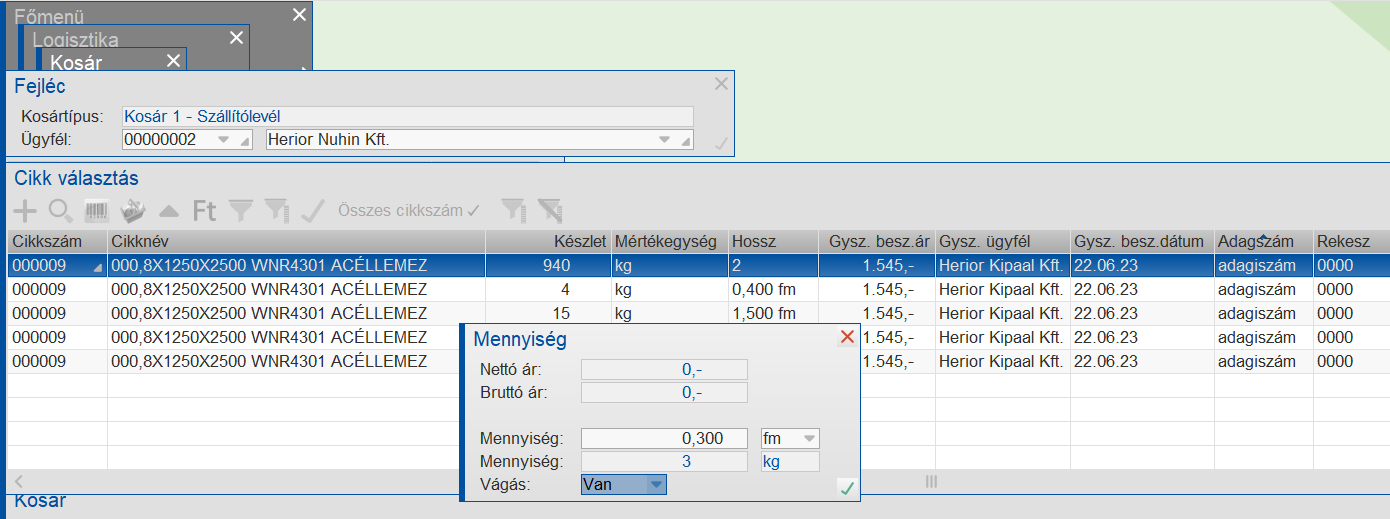
Task: Click Rekesz 0000 in the selected row
Action: [1351, 265]
